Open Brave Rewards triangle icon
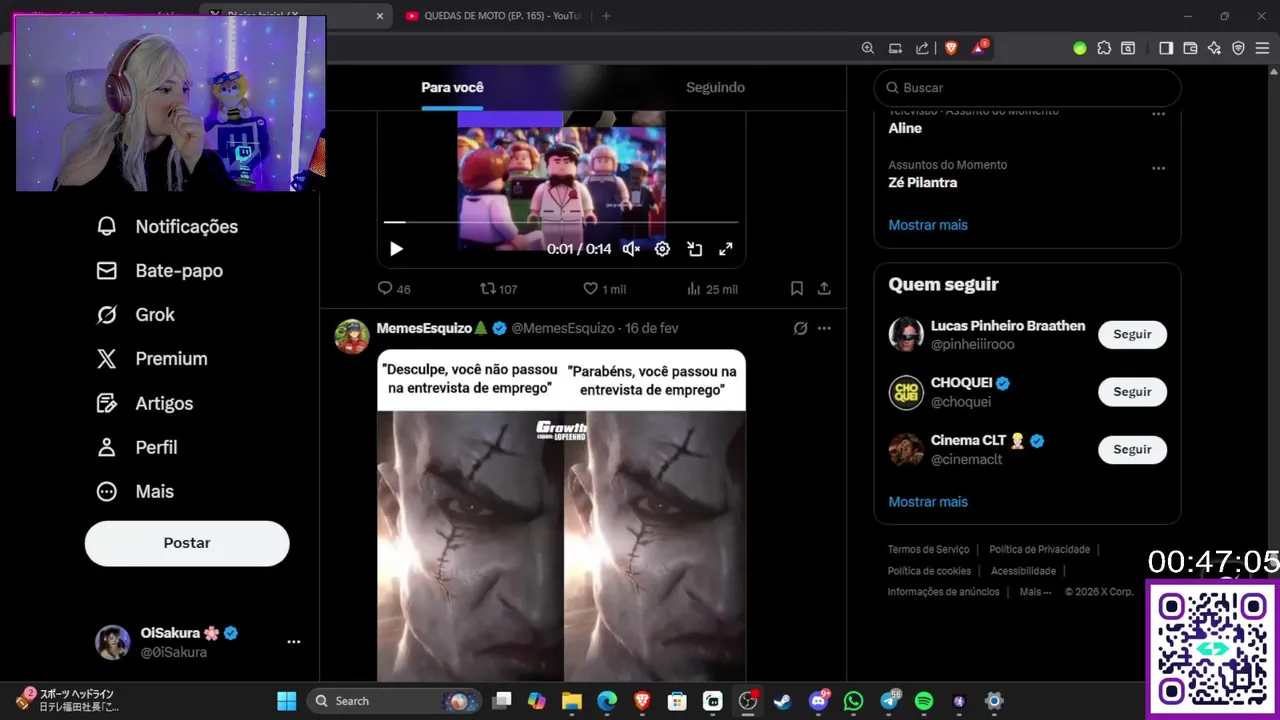Screen dimensions: 1280x720 point(978,48)
